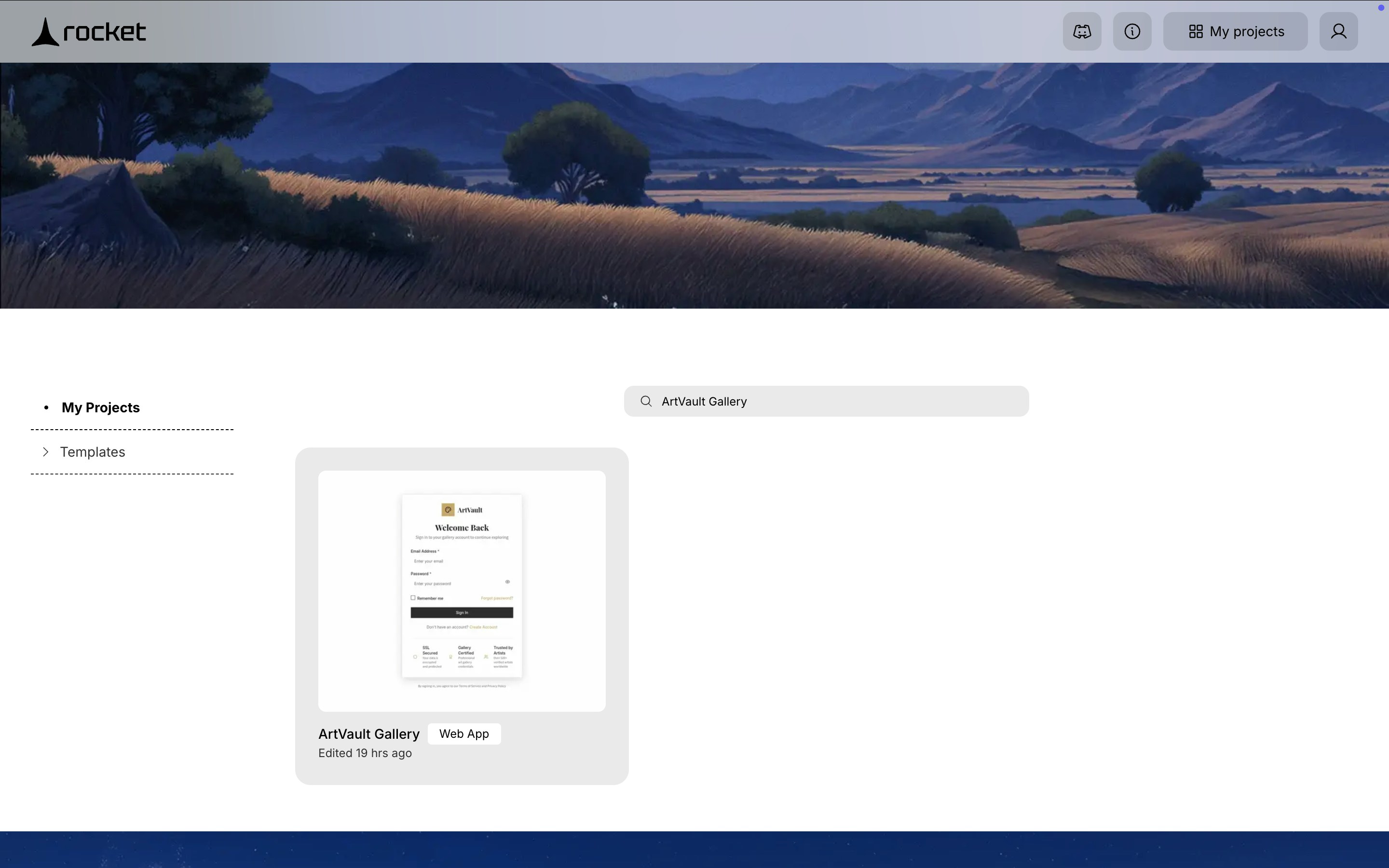Viewport: 1389px width, 868px height.
Task: Open the user profile icon top right
Action: click(1338, 31)
